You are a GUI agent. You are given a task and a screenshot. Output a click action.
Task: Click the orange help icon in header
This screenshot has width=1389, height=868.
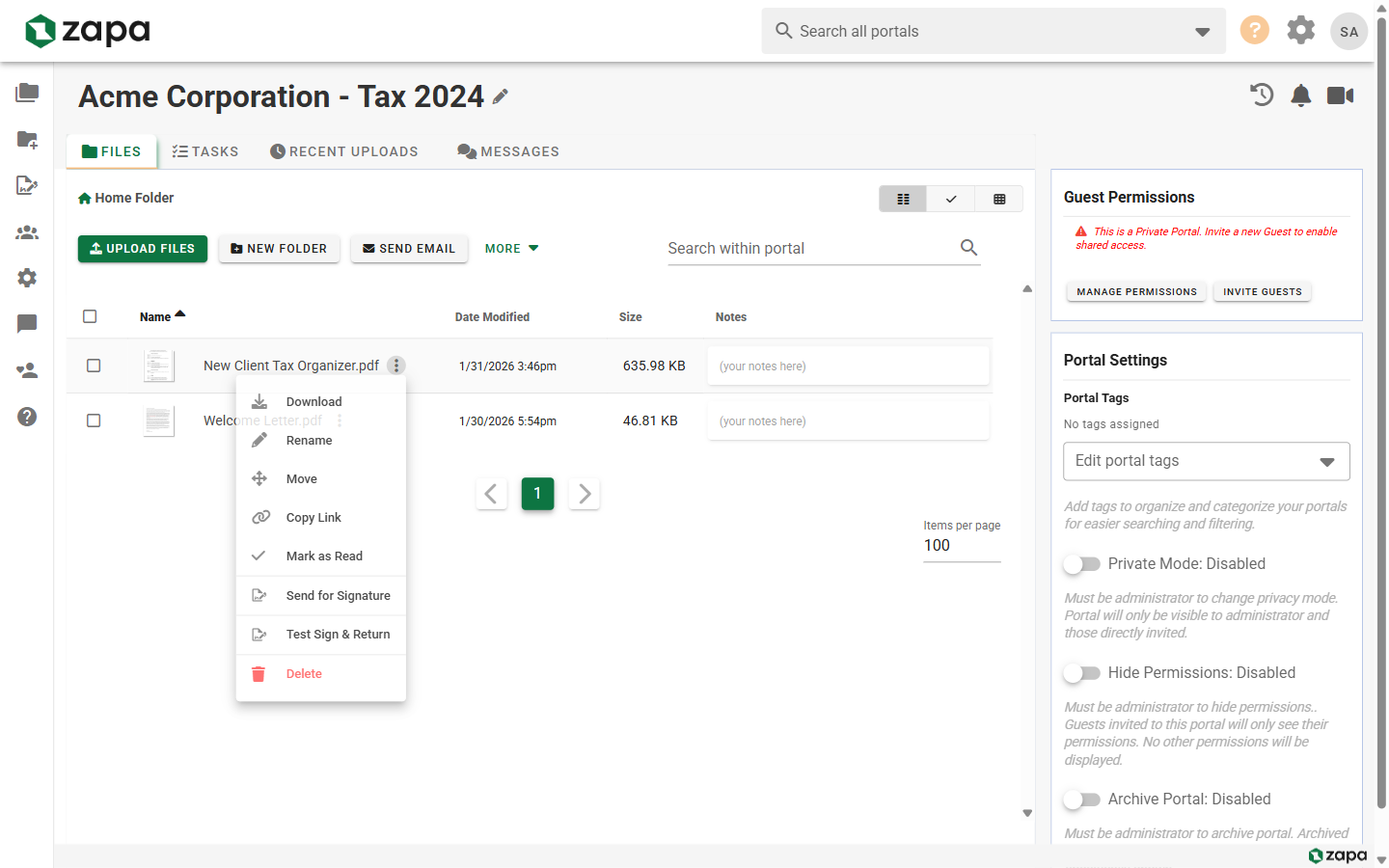(x=1254, y=30)
